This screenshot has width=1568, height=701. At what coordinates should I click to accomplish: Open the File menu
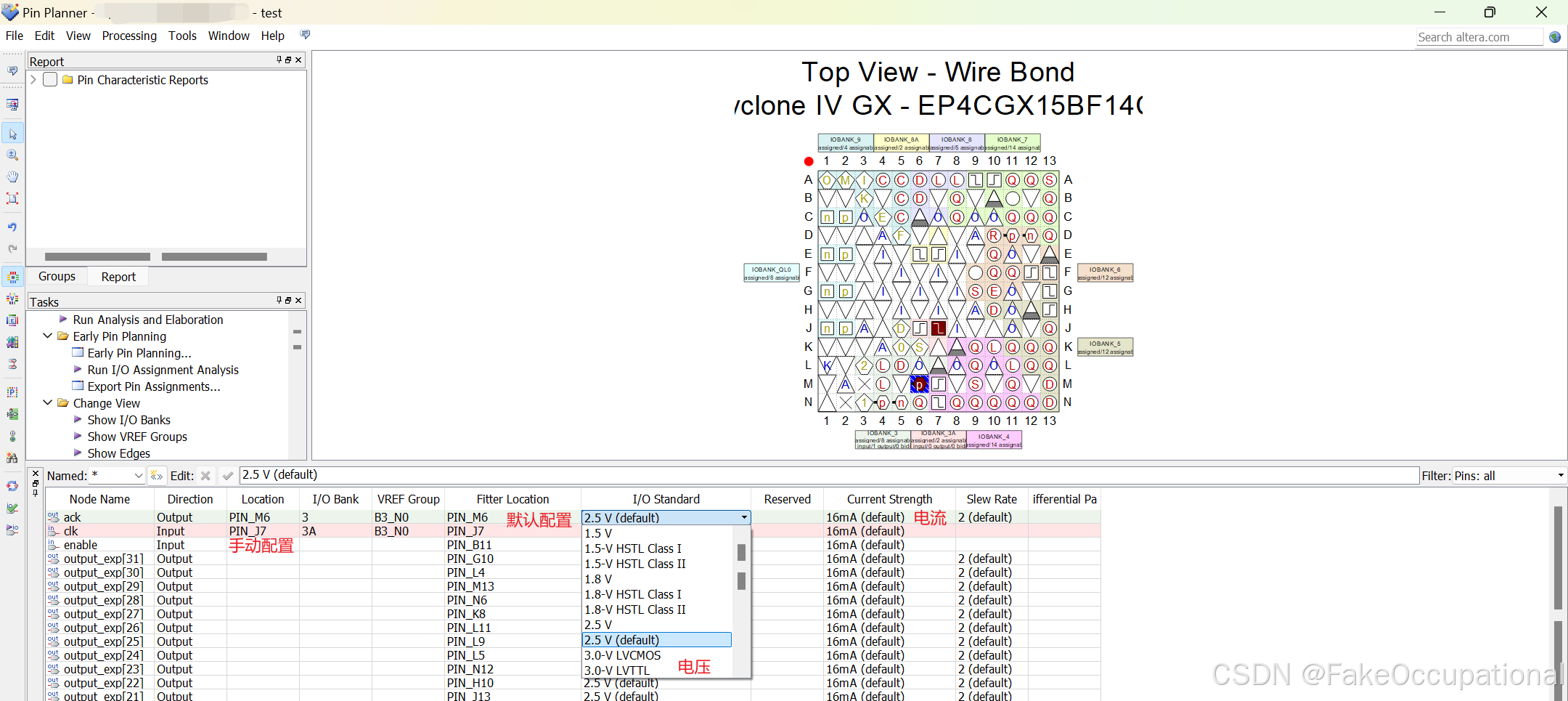tap(15, 36)
